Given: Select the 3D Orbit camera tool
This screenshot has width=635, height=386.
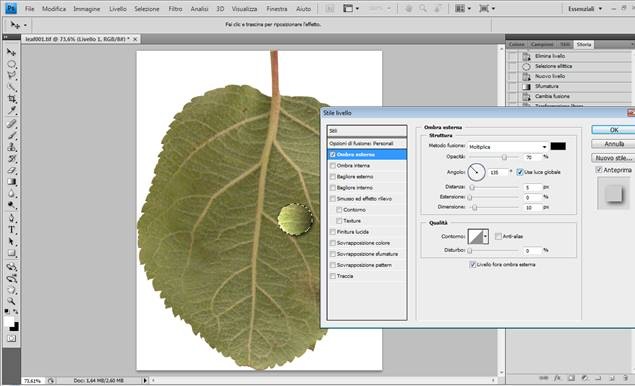Looking at the screenshot, I should tap(11, 278).
